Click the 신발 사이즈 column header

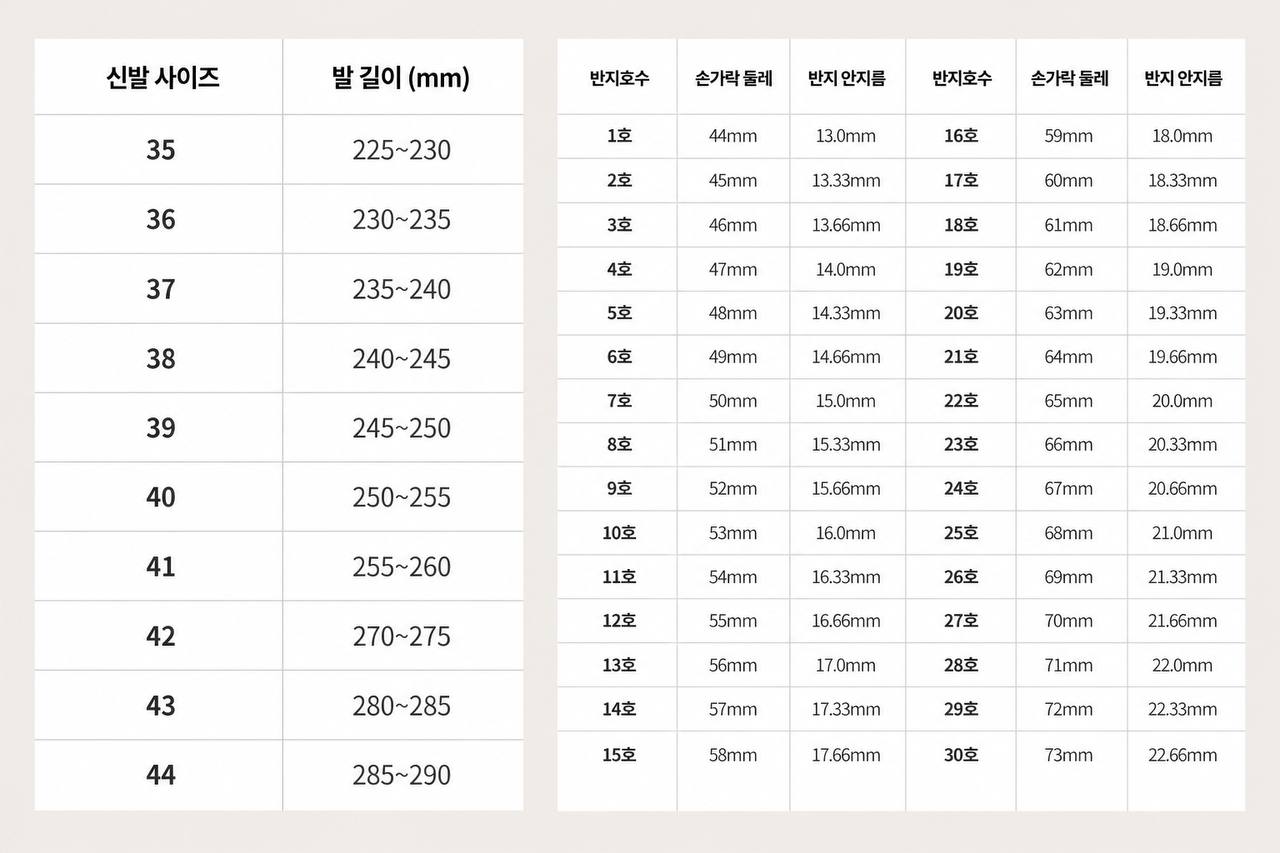(162, 78)
